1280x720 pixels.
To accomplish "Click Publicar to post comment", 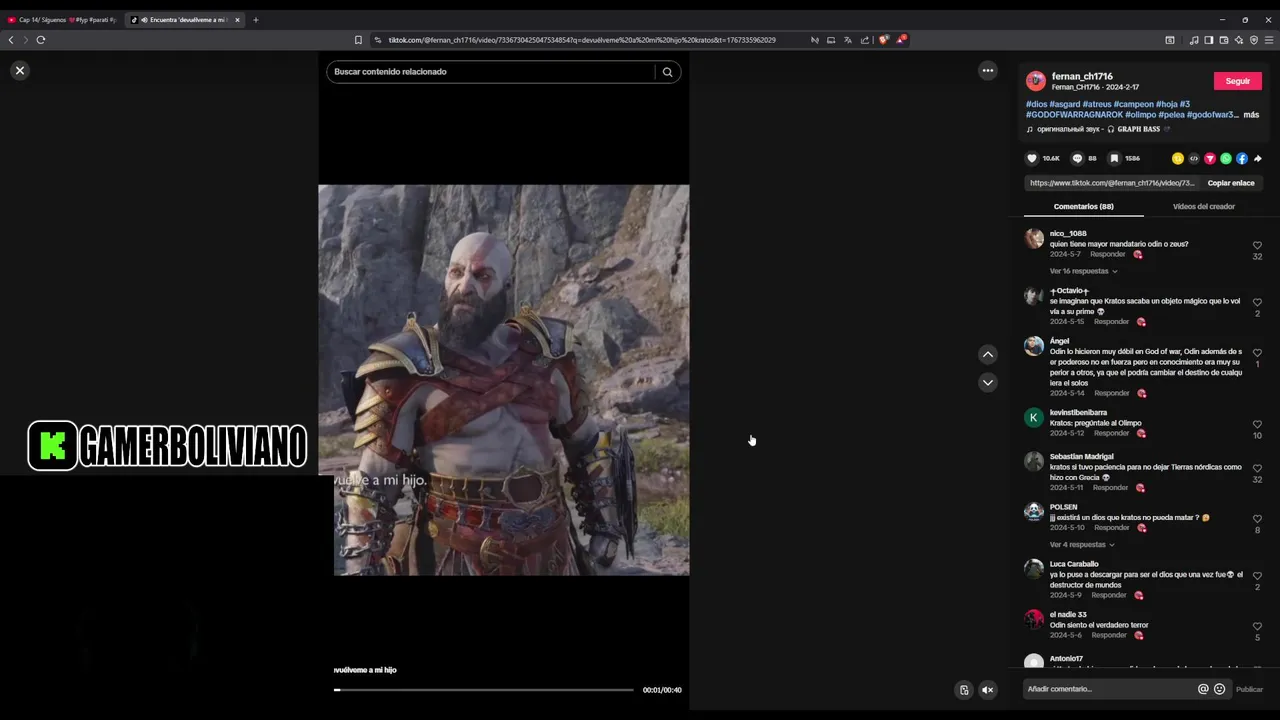I will [1249, 689].
